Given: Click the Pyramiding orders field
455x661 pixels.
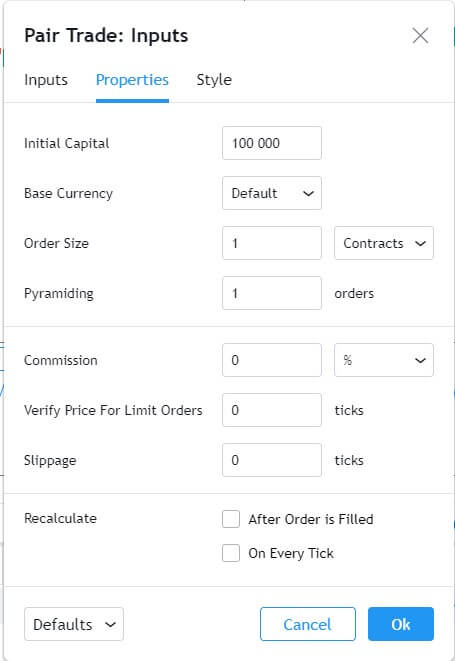Looking at the screenshot, I should (272, 293).
